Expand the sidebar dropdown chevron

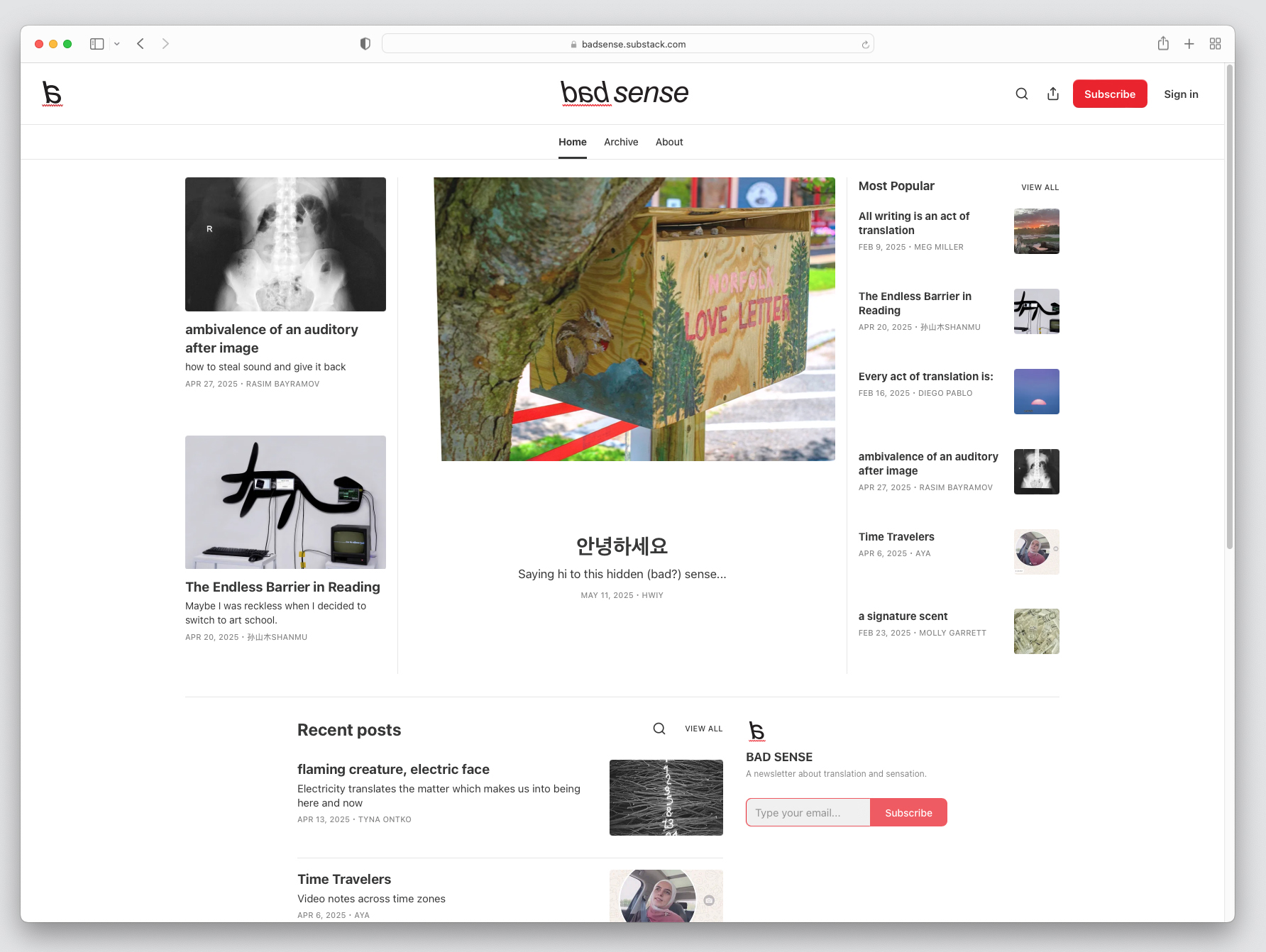117,44
